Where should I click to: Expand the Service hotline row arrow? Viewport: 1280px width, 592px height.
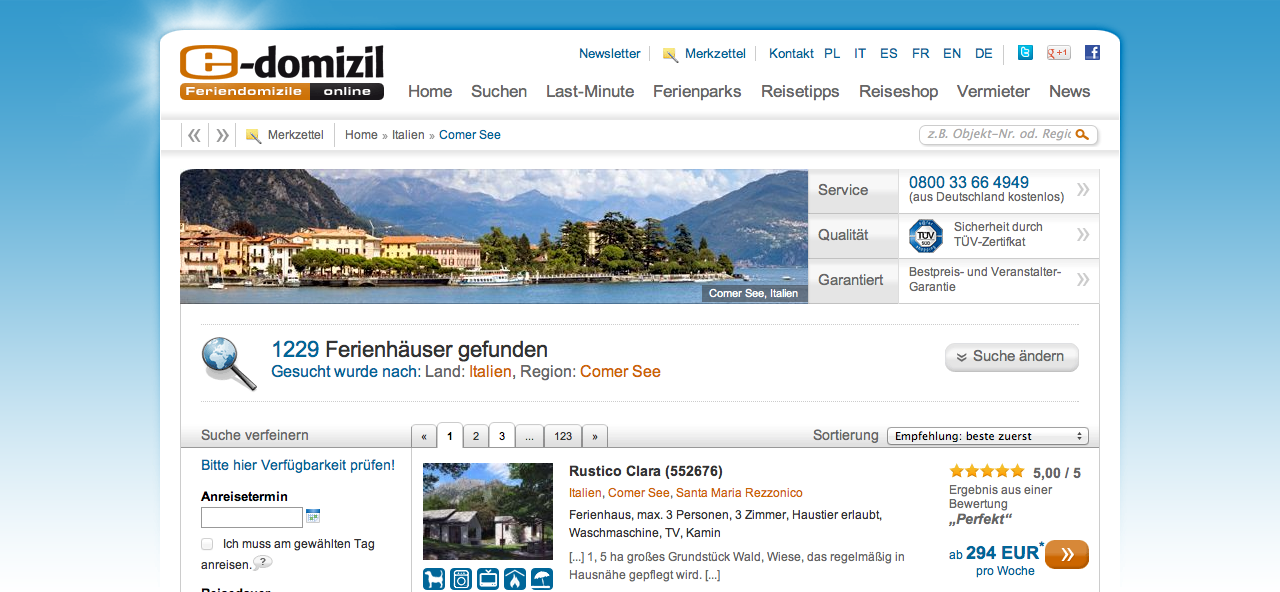point(1082,190)
